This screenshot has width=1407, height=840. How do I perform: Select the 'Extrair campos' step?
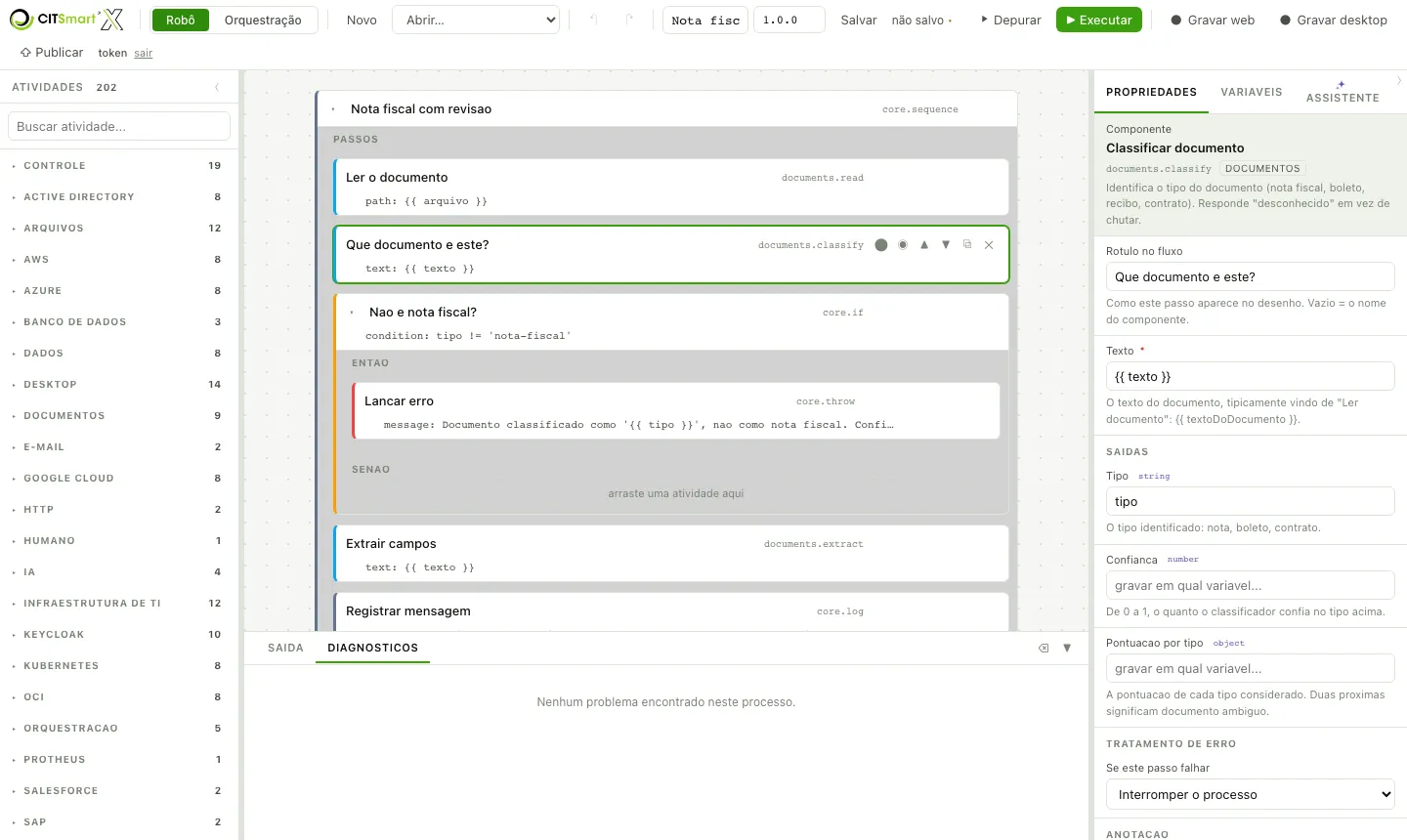(x=671, y=554)
